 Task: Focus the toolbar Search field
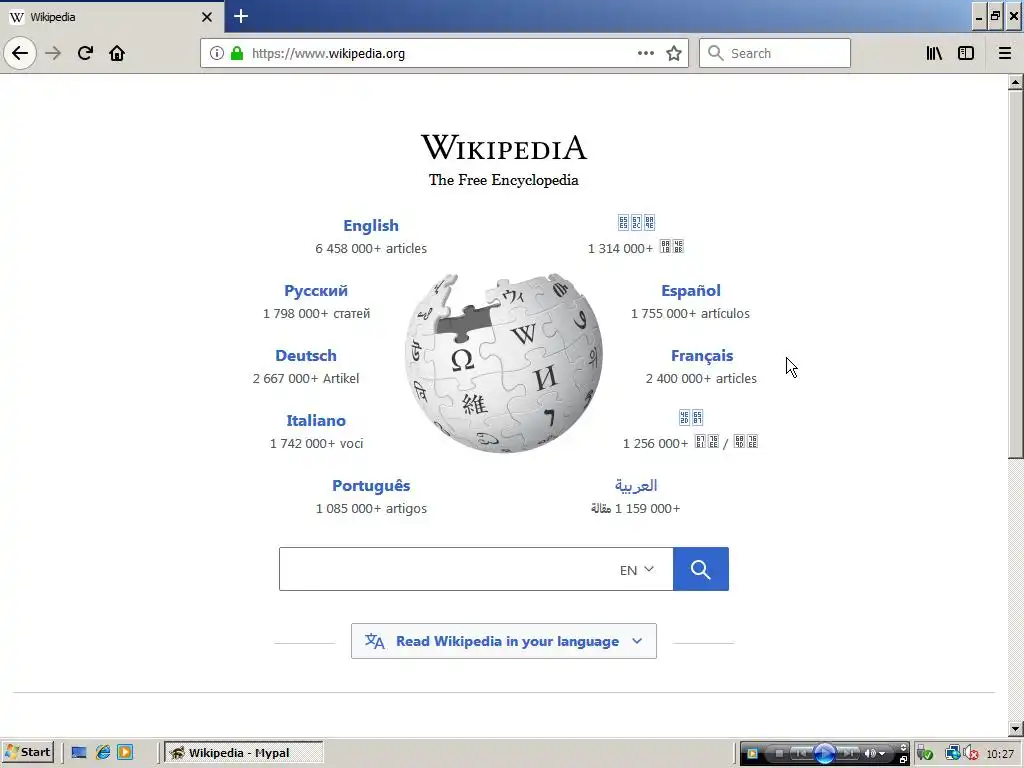[775, 53]
